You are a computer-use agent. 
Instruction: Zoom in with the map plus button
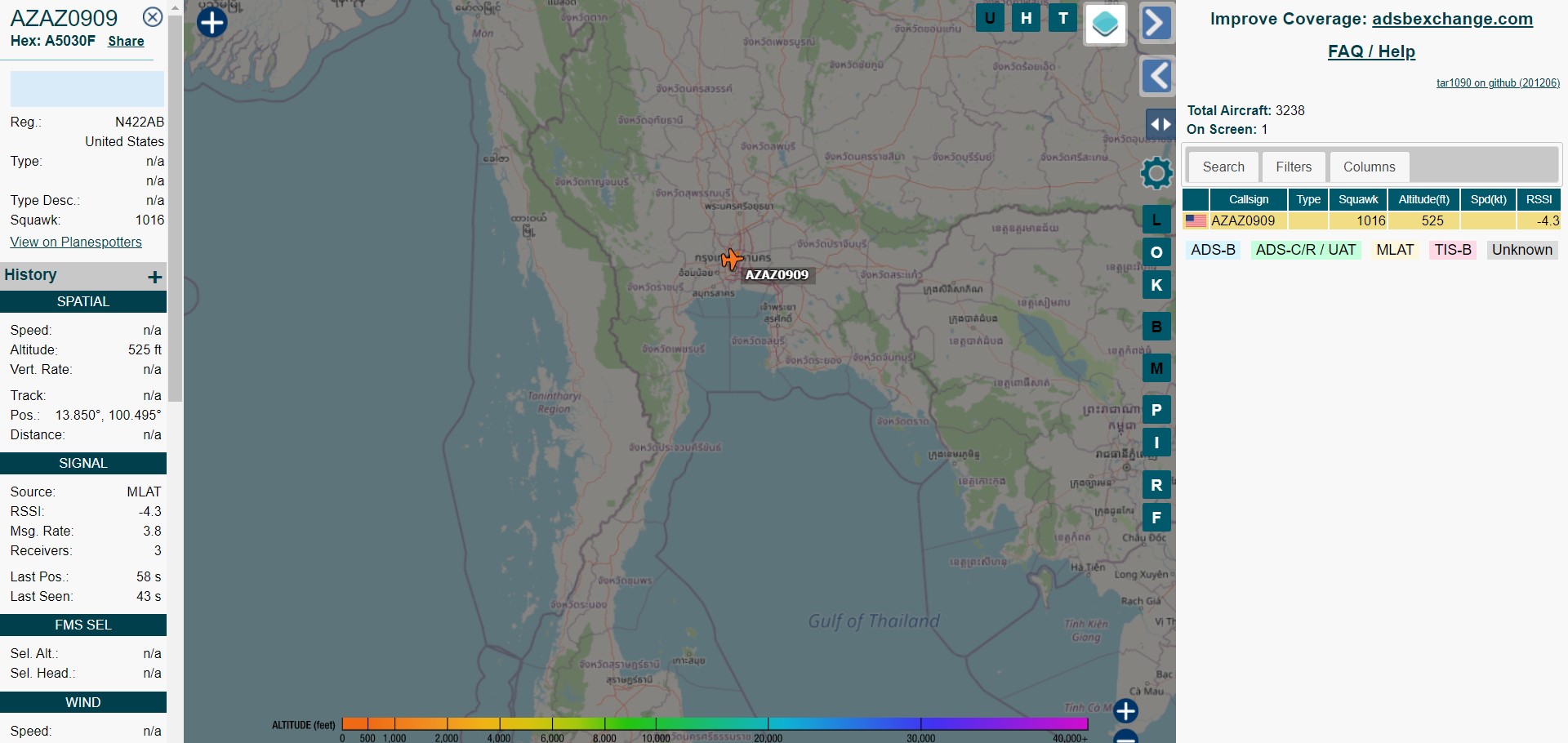pos(1125,711)
